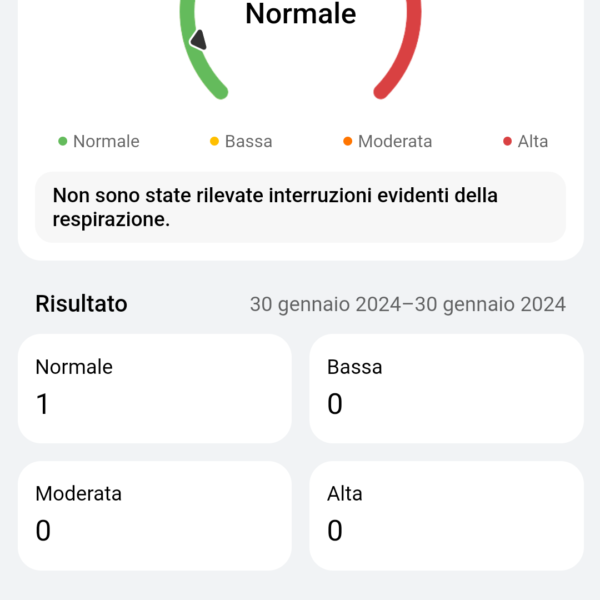Open the Moderata result card
The width and height of the screenshot is (600, 600).
(155, 515)
